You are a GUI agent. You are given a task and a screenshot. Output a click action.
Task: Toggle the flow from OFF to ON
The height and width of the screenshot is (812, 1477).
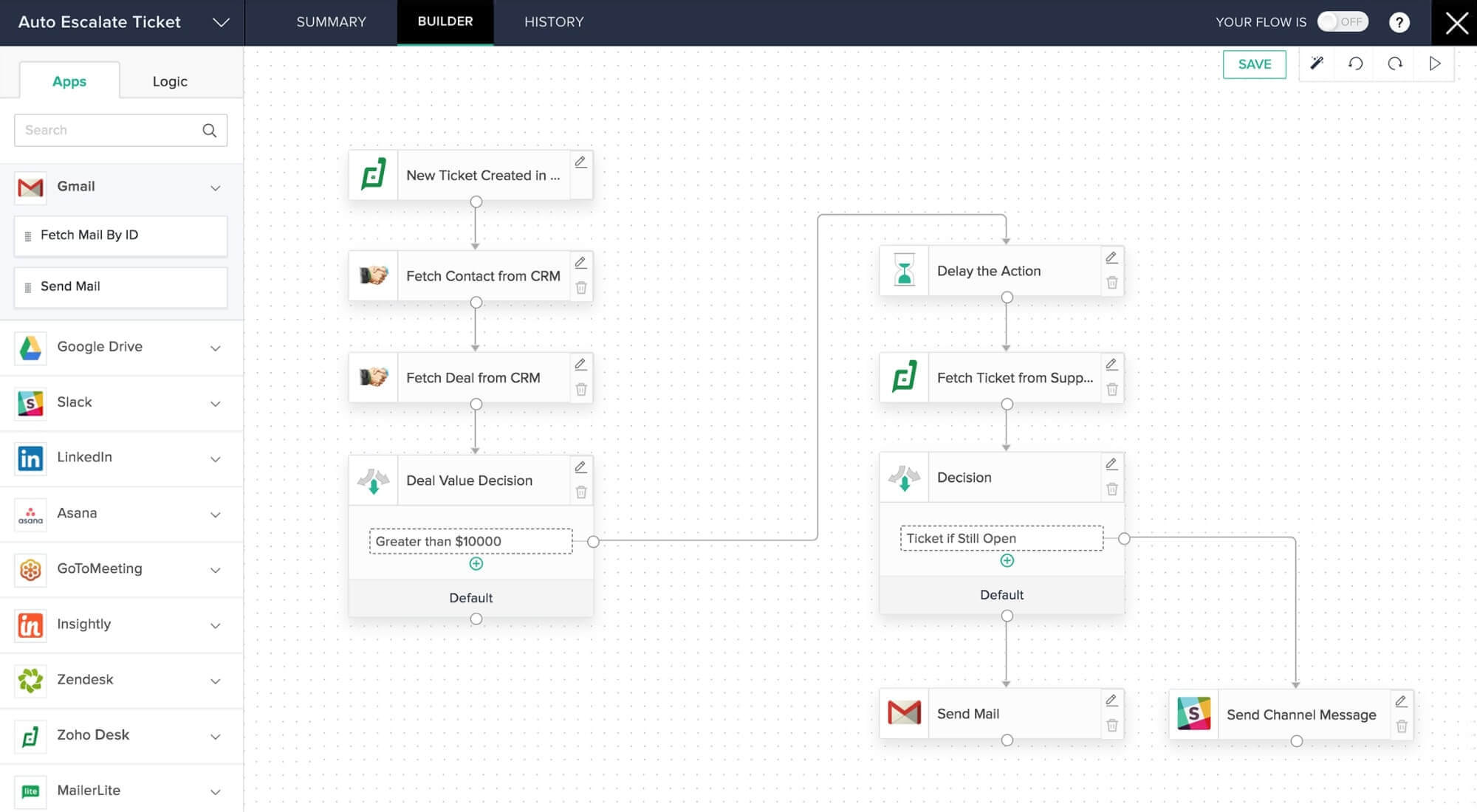click(x=1343, y=22)
